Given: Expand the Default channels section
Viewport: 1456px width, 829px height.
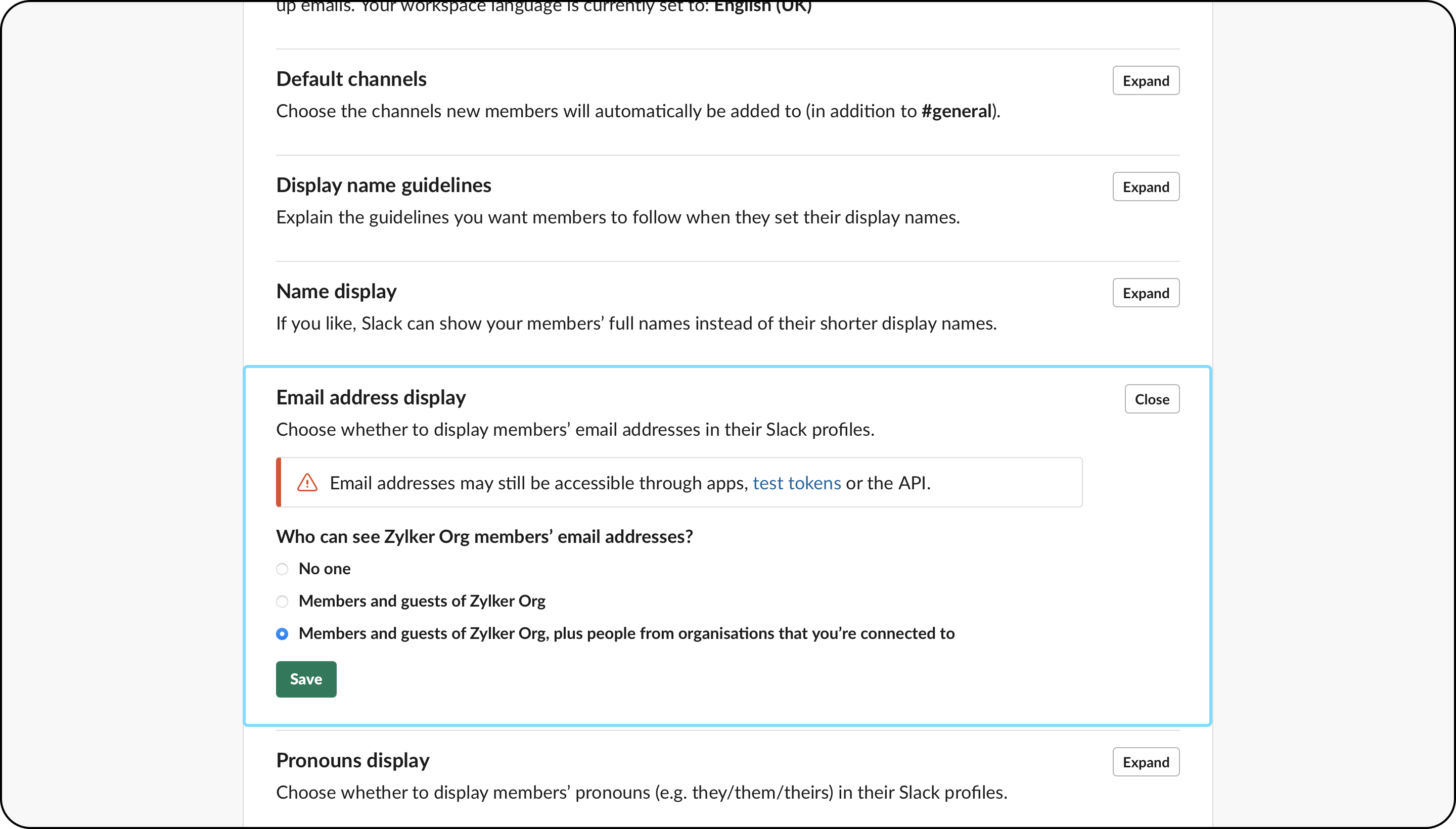Looking at the screenshot, I should (x=1145, y=81).
